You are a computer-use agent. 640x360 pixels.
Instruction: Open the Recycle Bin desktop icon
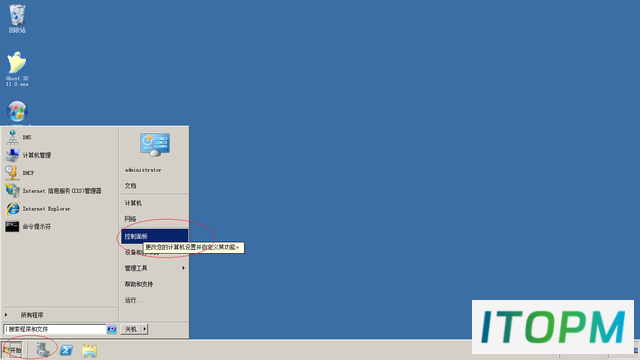click(x=17, y=18)
